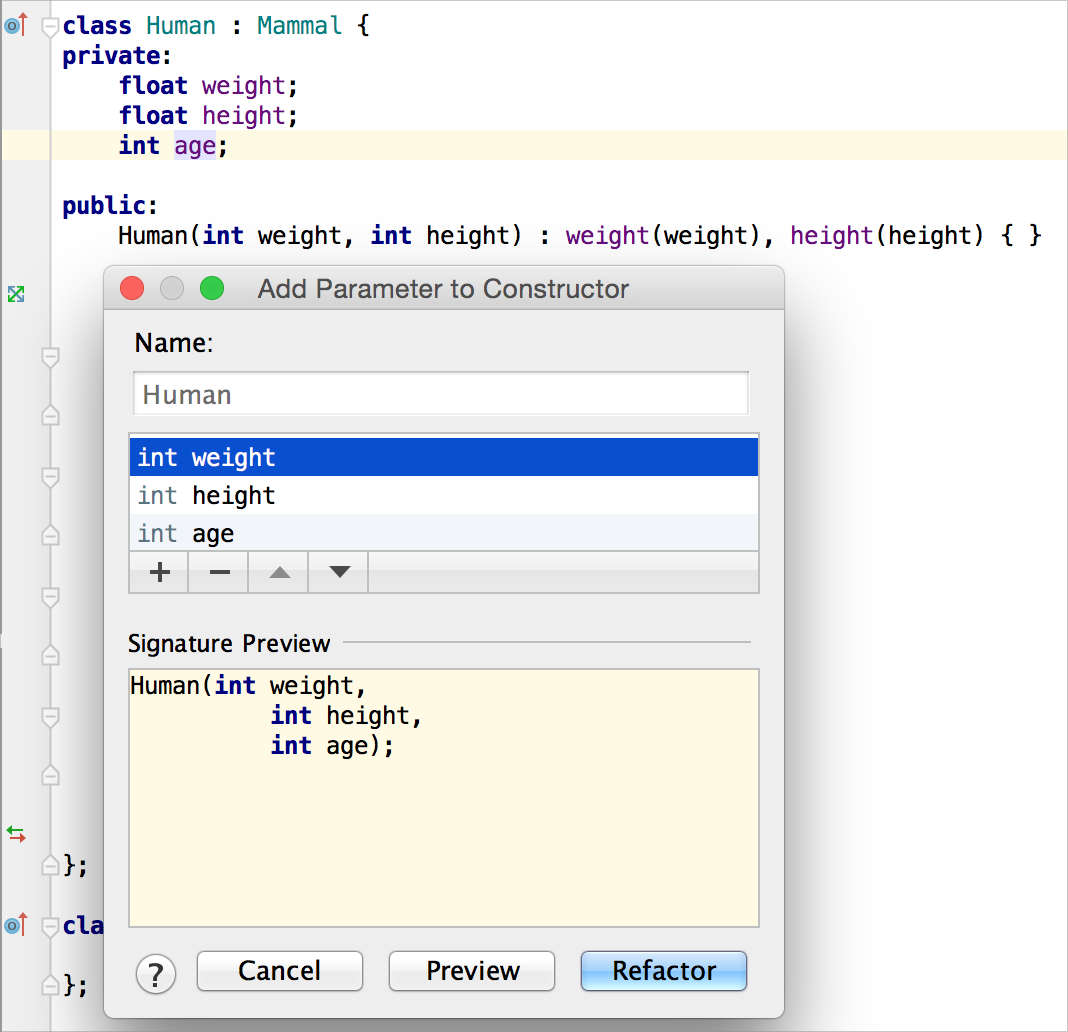Click fold end marker at last closing brace
Viewport: 1068px width, 1032px height.
(50, 985)
